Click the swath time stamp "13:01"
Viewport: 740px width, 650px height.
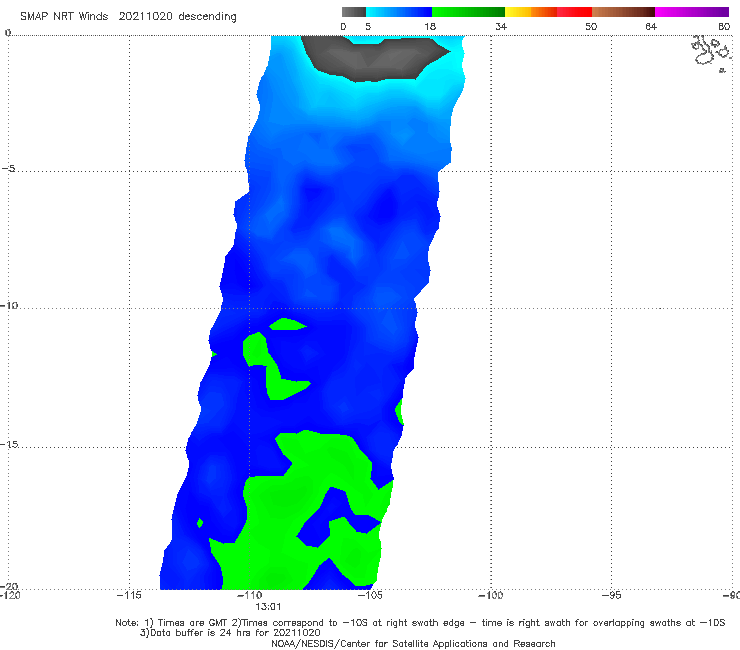coord(268,607)
